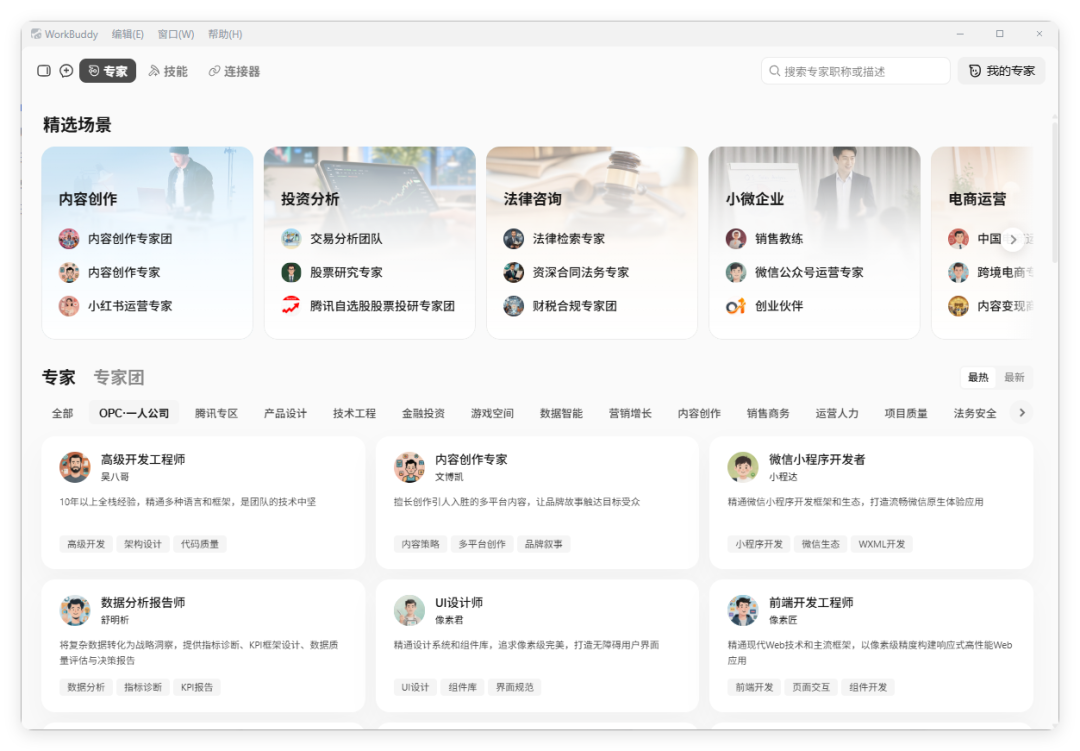
Task: Focus the 搜索专家职称或描述 search field
Action: click(855, 71)
